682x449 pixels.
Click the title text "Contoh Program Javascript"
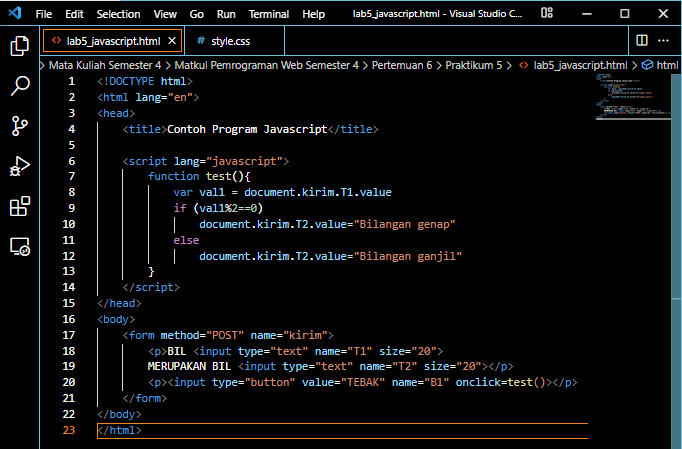click(x=247, y=129)
